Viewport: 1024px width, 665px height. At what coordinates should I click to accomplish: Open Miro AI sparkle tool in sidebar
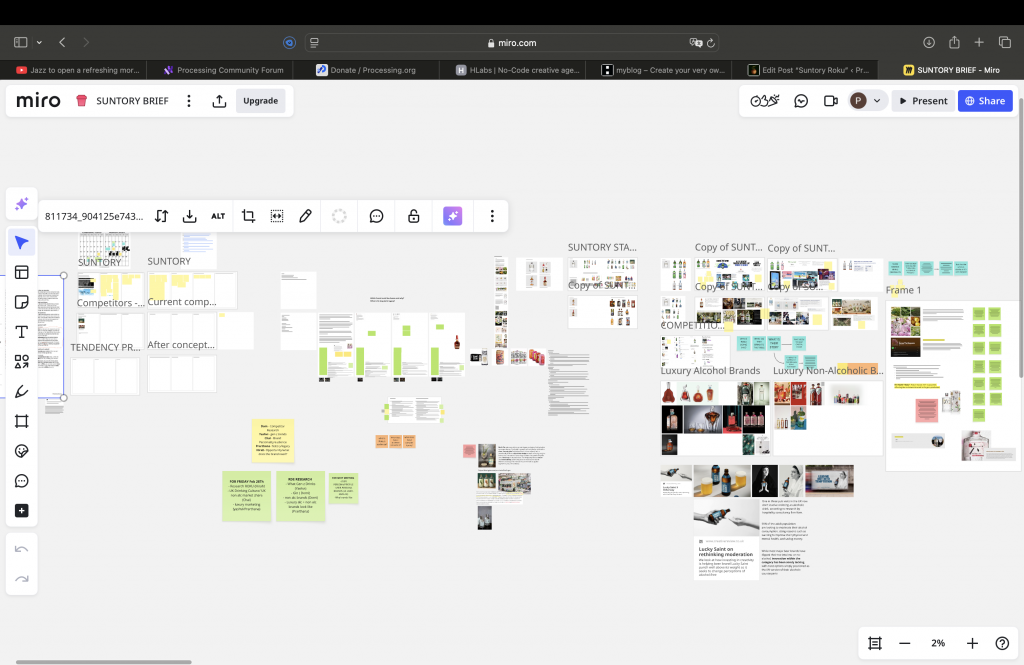(x=22, y=204)
